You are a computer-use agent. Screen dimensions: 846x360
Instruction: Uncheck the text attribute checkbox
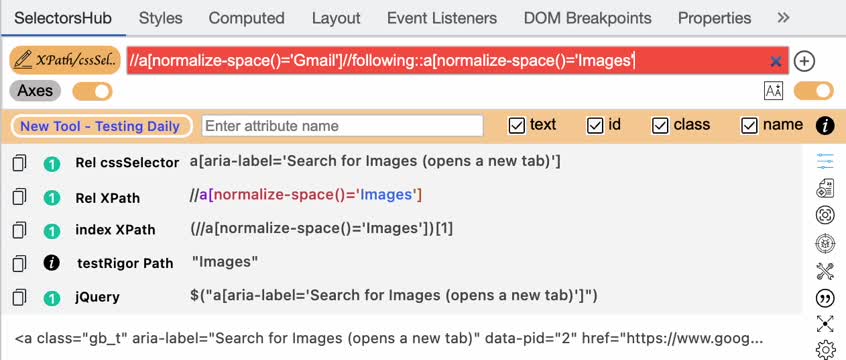[517, 126]
